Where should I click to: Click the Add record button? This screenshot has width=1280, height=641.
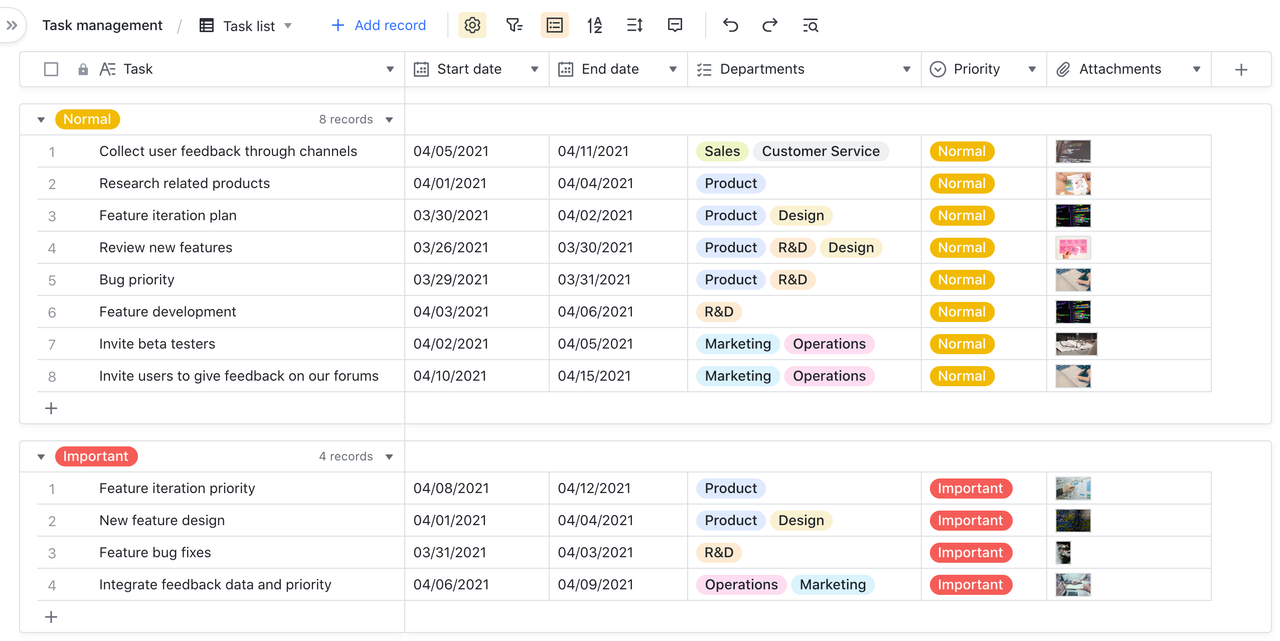tap(378, 25)
